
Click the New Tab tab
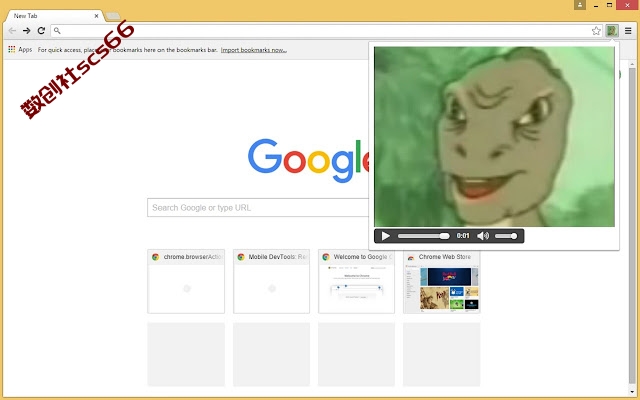53,16
